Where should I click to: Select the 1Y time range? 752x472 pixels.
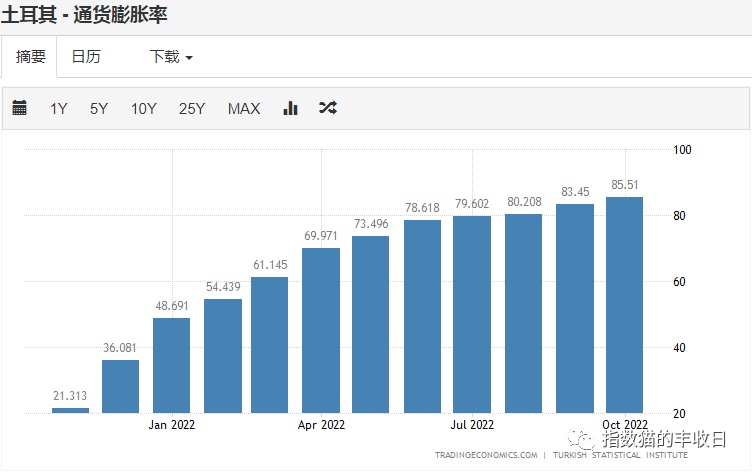coord(59,109)
